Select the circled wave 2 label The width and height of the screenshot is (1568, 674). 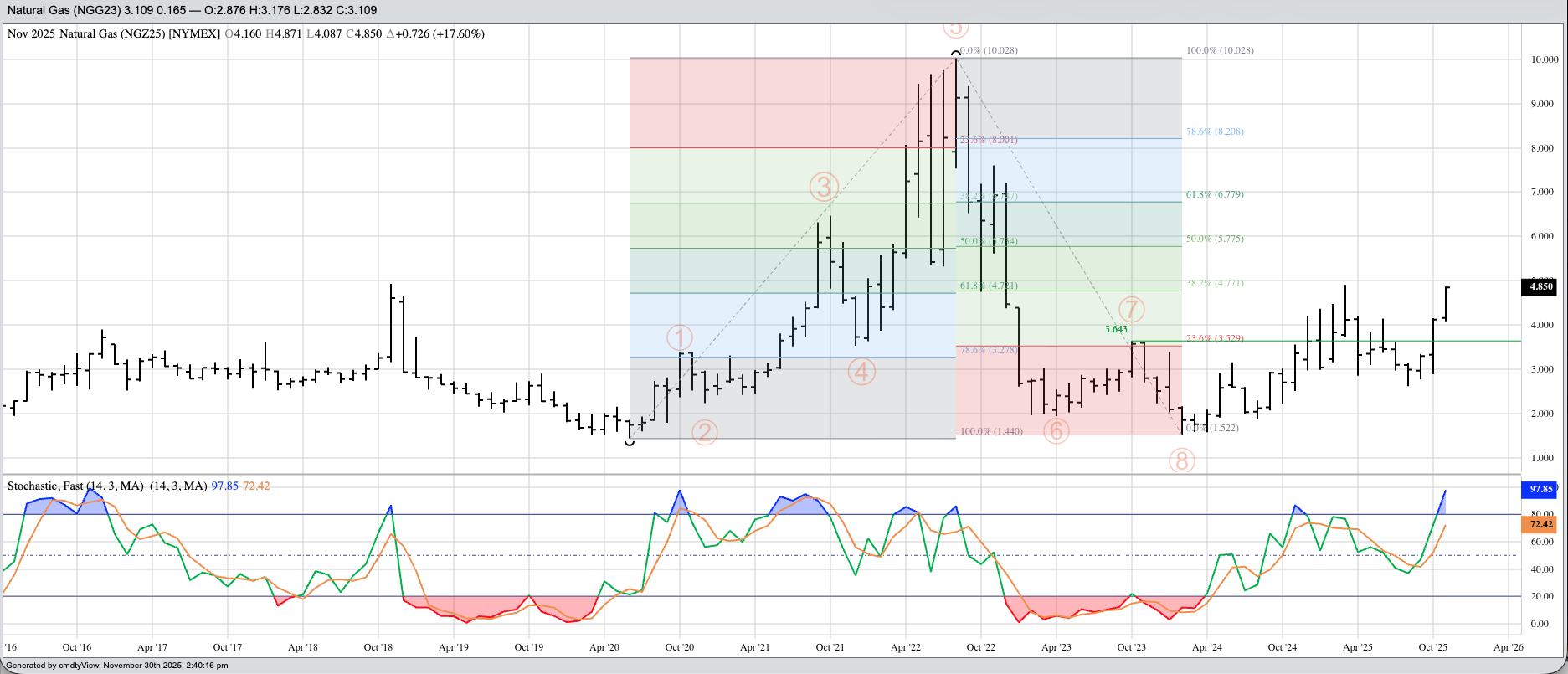pos(704,432)
